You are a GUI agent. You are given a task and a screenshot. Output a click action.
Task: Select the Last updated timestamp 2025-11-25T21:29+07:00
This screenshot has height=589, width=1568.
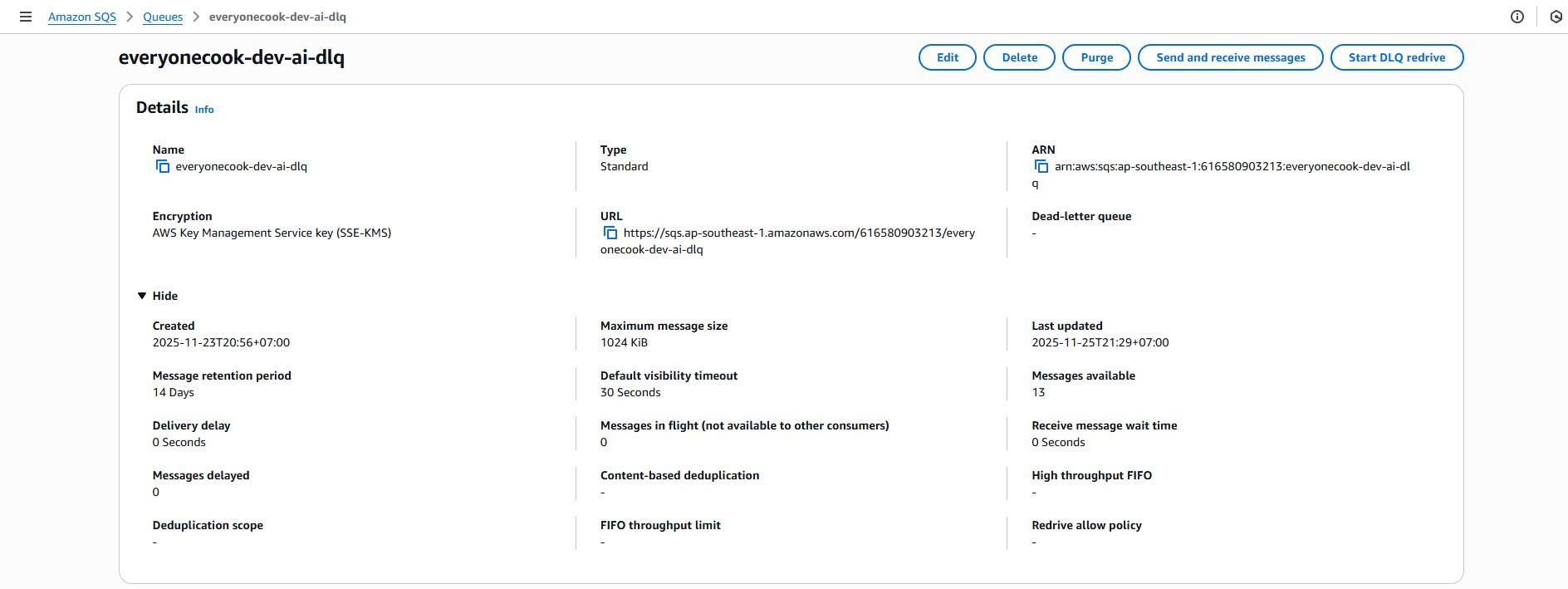[1100, 342]
